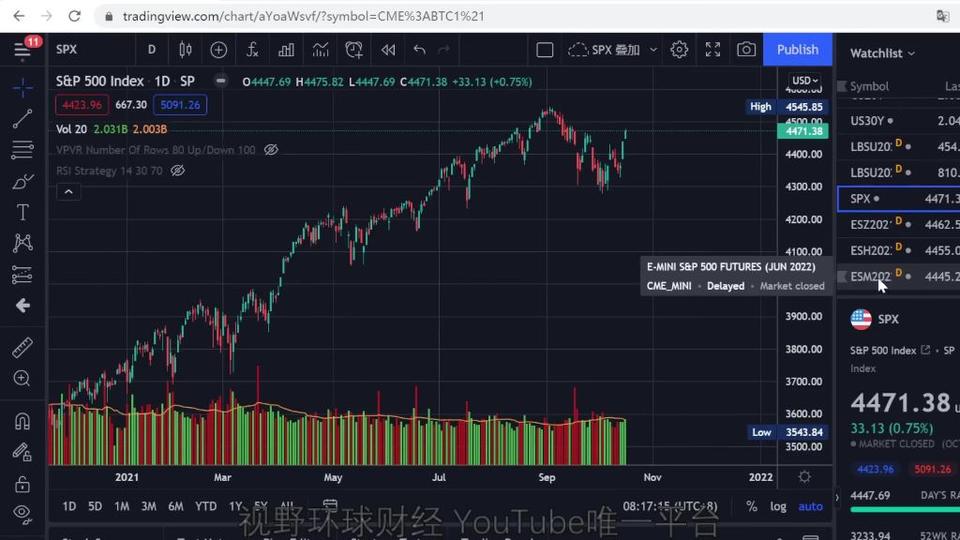
Task: Toggle magnet mode
Action: coord(22,421)
